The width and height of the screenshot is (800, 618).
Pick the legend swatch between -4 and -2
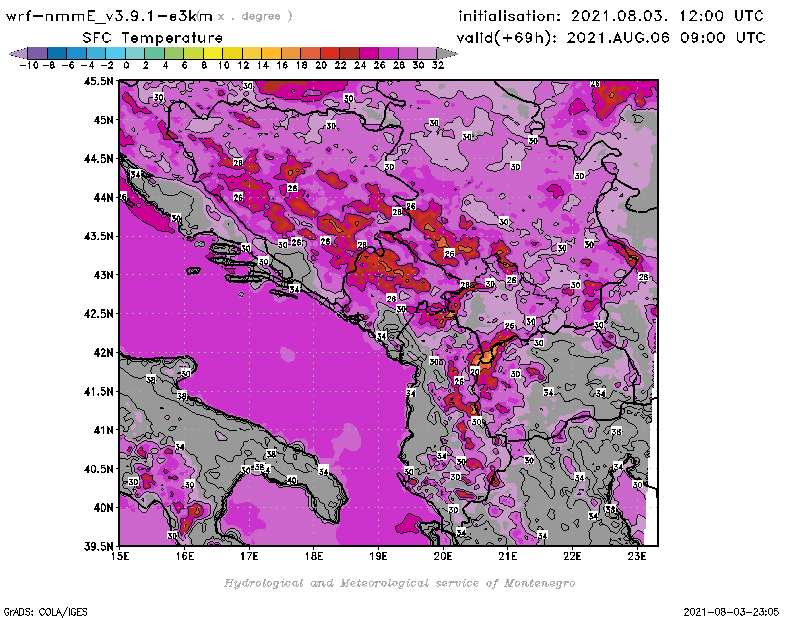click(96, 53)
